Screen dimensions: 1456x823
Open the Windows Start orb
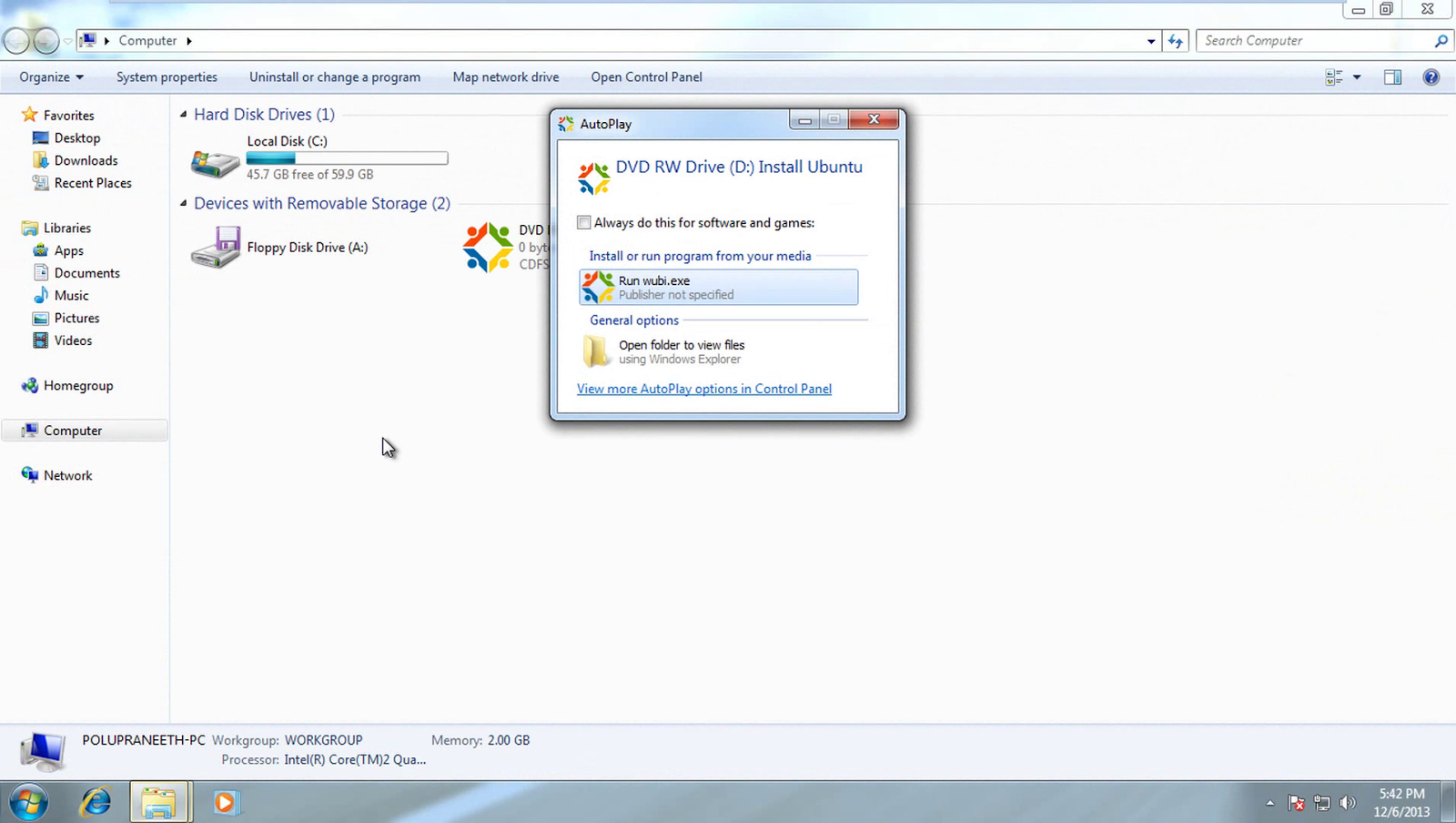point(28,802)
